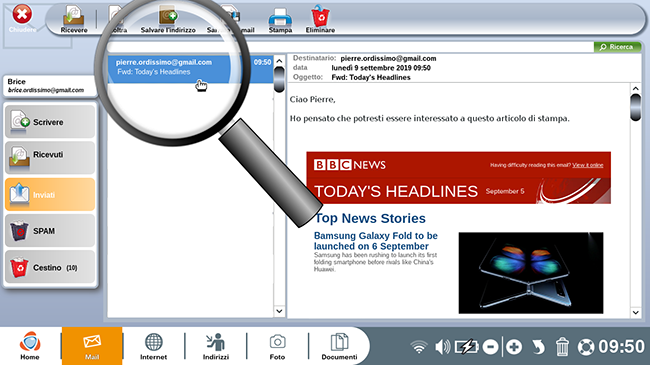Click the View it online link

click(587, 165)
